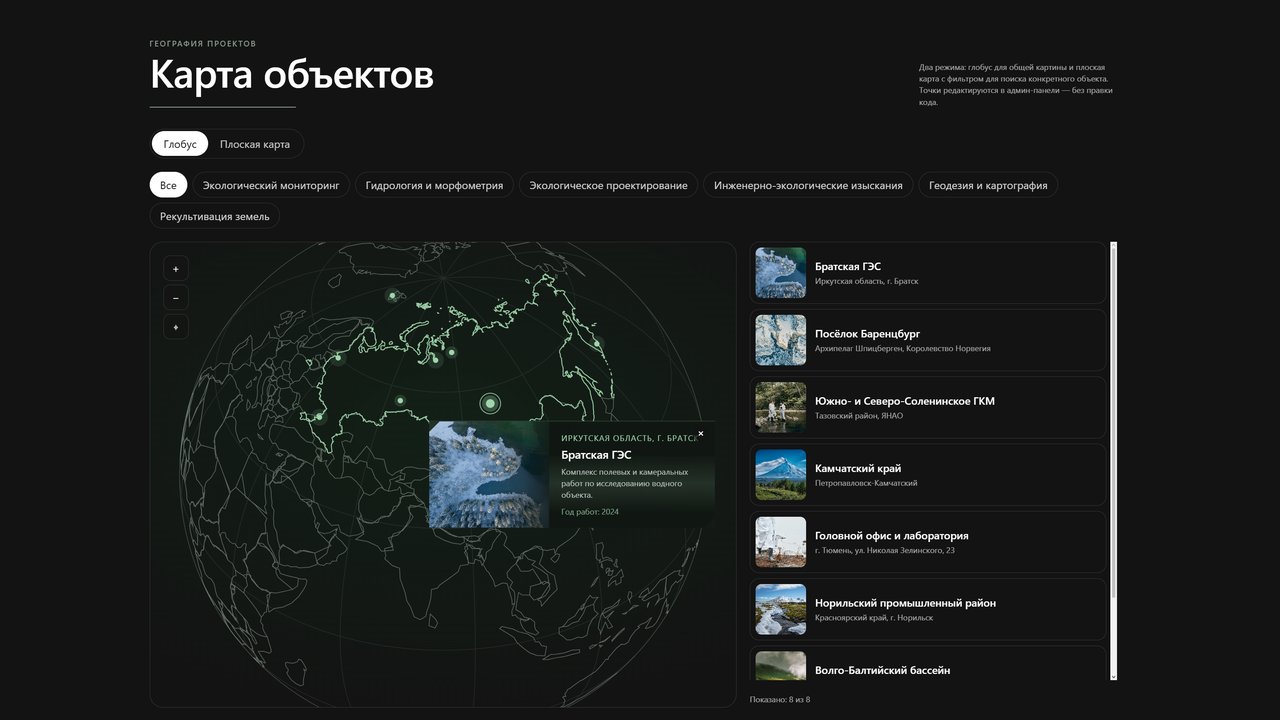The width and height of the screenshot is (1280, 720).
Task: Select the Все filter chip
Action: coord(168,185)
